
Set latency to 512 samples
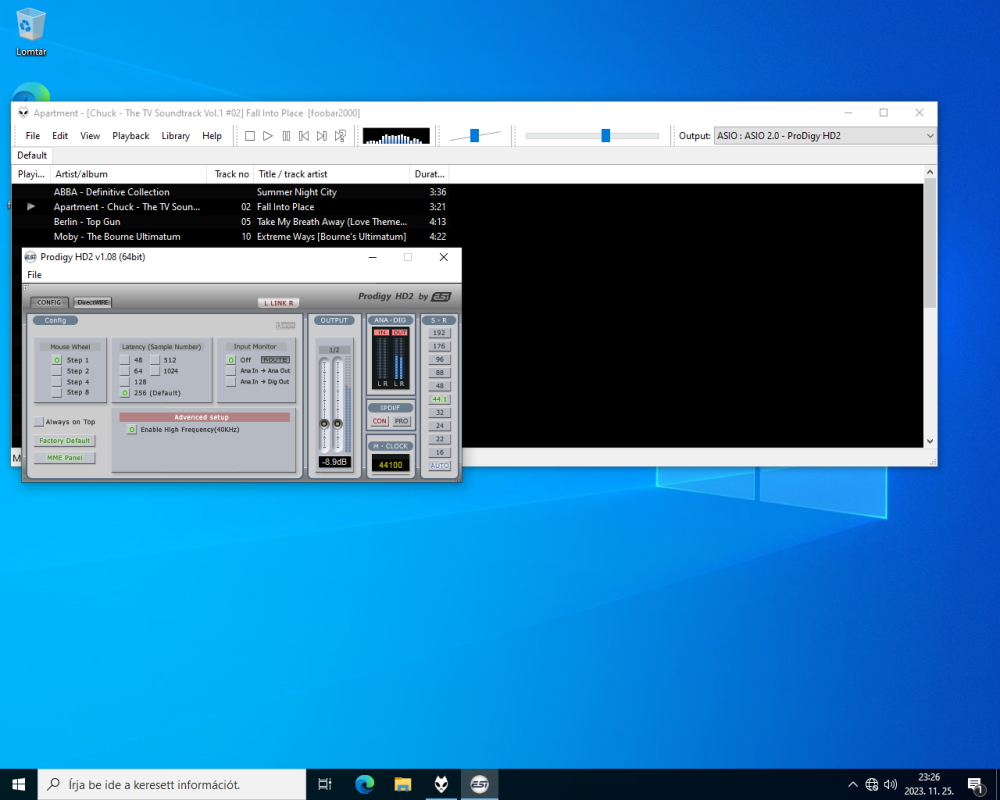(155, 360)
